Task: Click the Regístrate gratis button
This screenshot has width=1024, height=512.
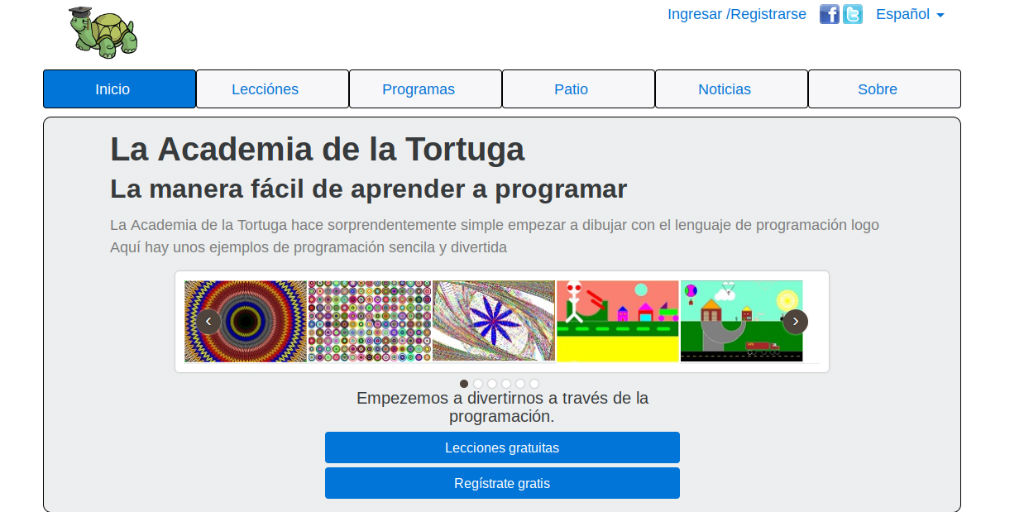Action: (502, 483)
